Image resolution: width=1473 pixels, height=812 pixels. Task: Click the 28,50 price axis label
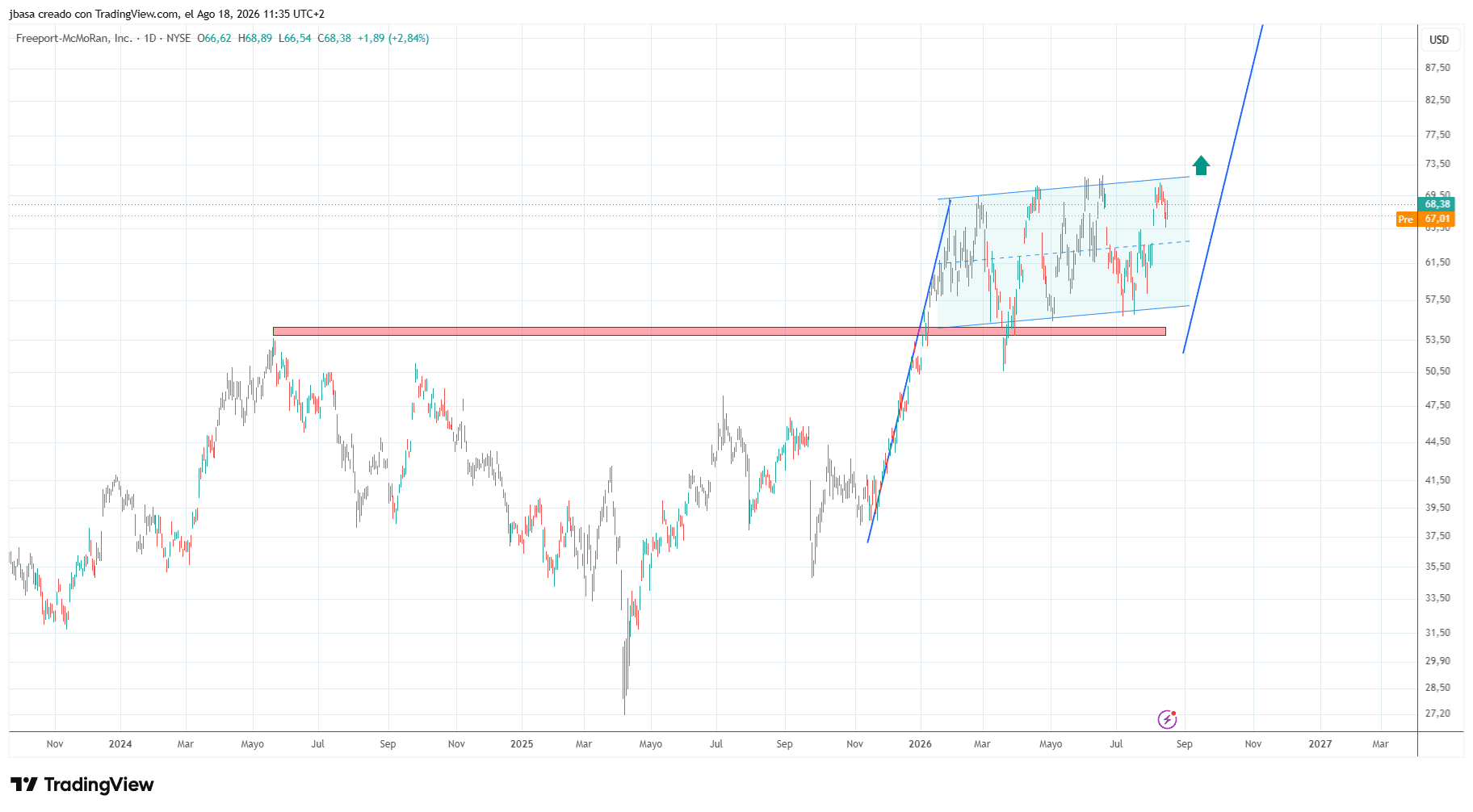[x=1437, y=688]
